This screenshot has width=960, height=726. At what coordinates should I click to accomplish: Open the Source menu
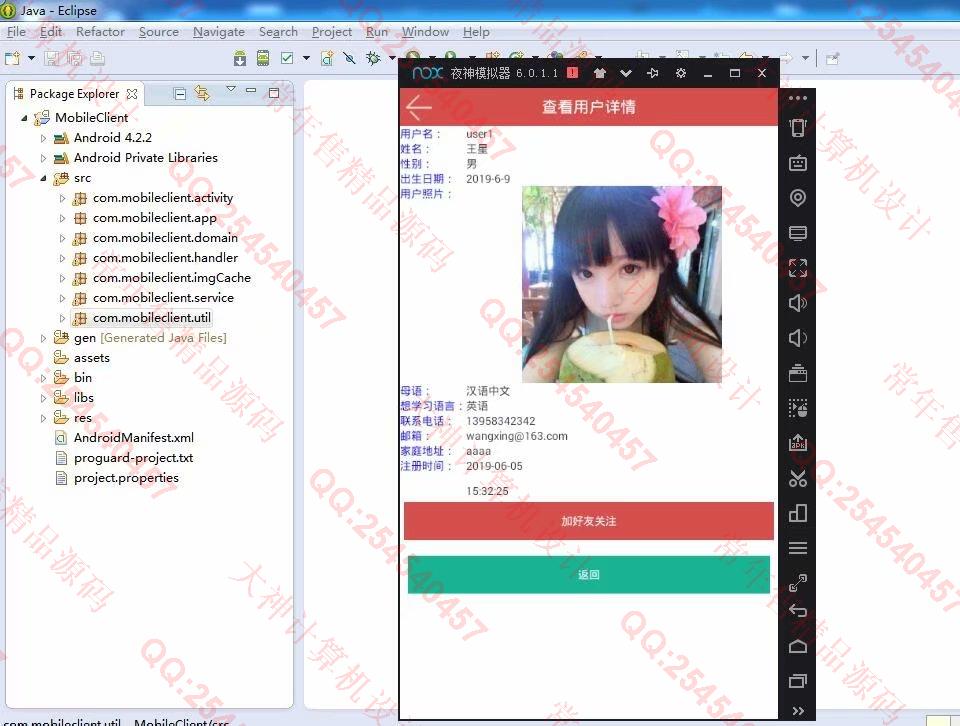click(x=159, y=32)
